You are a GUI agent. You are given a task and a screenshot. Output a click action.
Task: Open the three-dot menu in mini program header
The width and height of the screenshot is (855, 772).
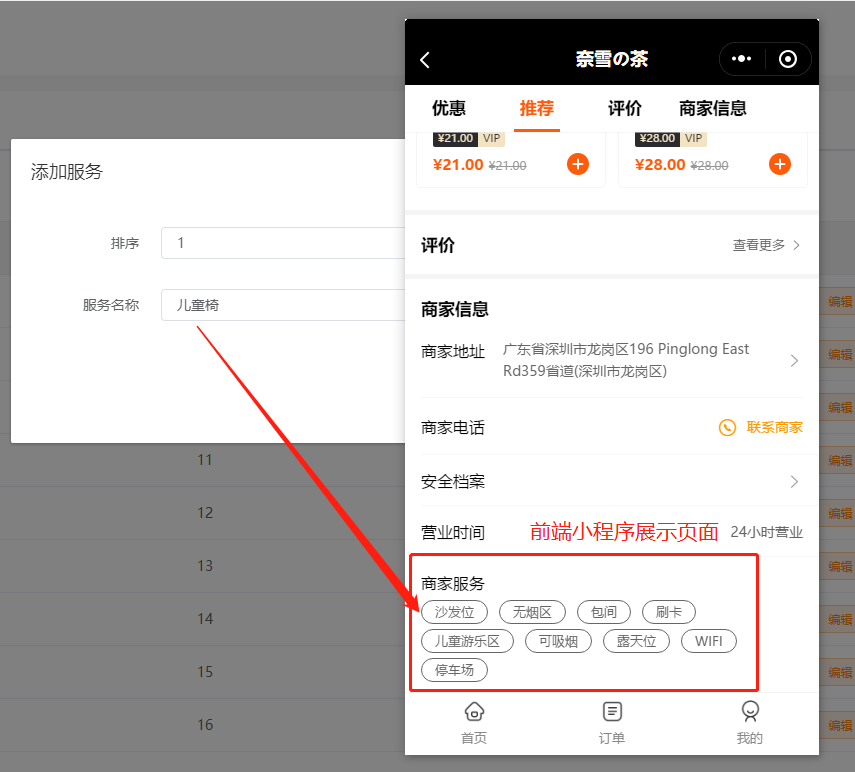[742, 59]
